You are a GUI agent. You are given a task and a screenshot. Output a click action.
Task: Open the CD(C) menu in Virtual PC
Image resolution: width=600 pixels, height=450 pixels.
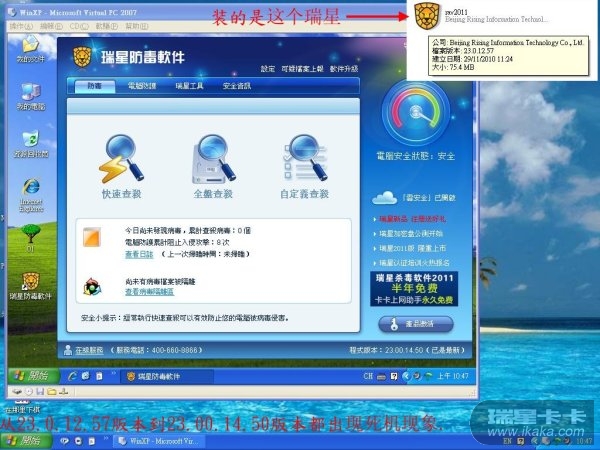coord(79,26)
